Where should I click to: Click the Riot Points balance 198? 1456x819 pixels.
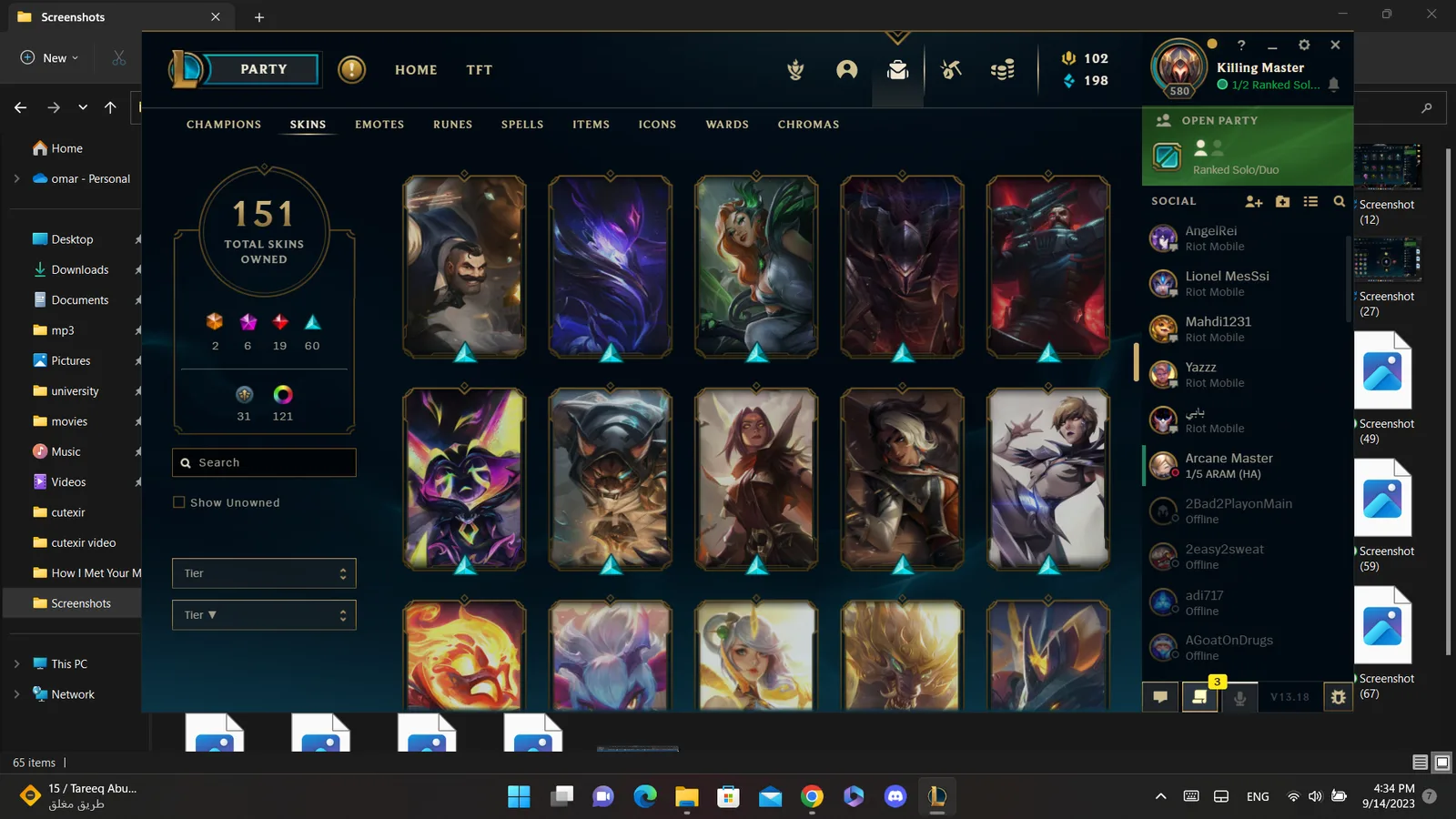tap(1085, 80)
